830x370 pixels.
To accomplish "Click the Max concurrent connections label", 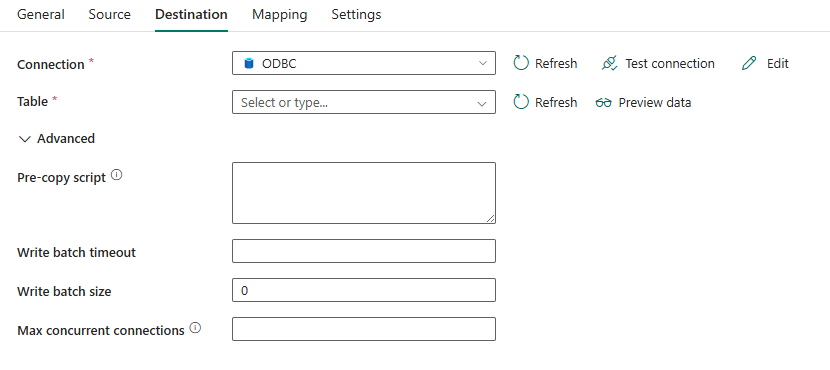I will pyautogui.click(x=101, y=331).
